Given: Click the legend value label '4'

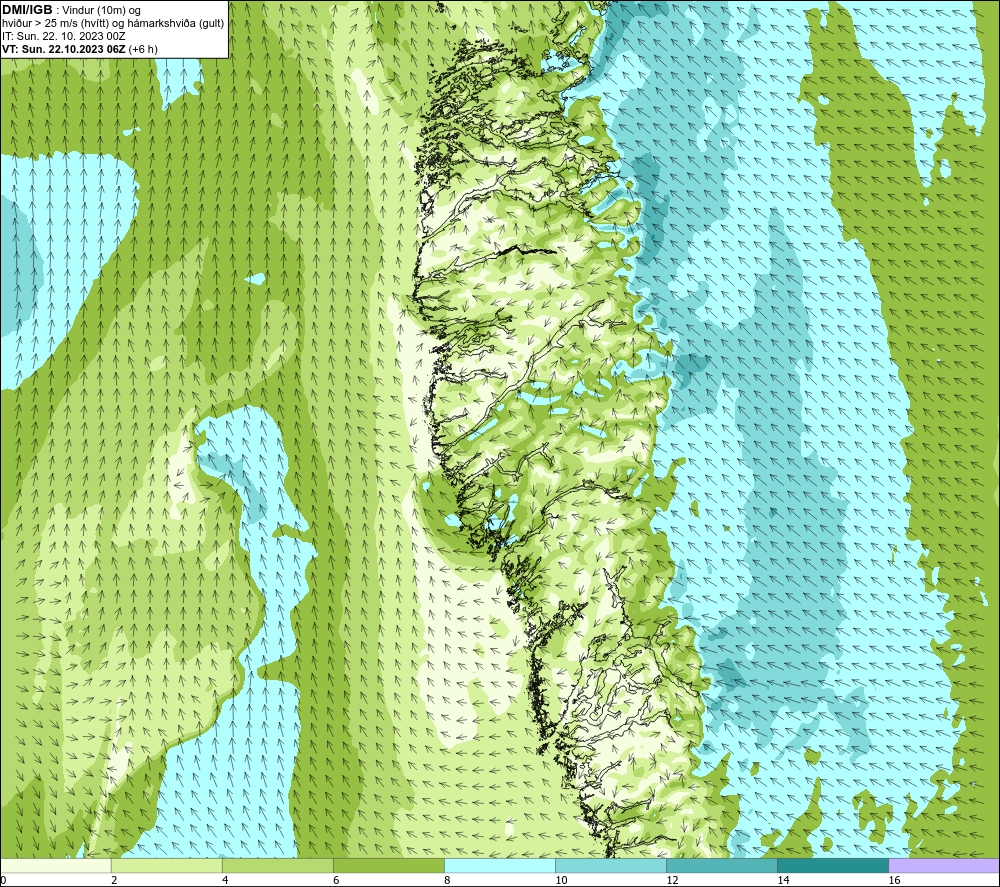Looking at the screenshot, I should click(x=225, y=881).
